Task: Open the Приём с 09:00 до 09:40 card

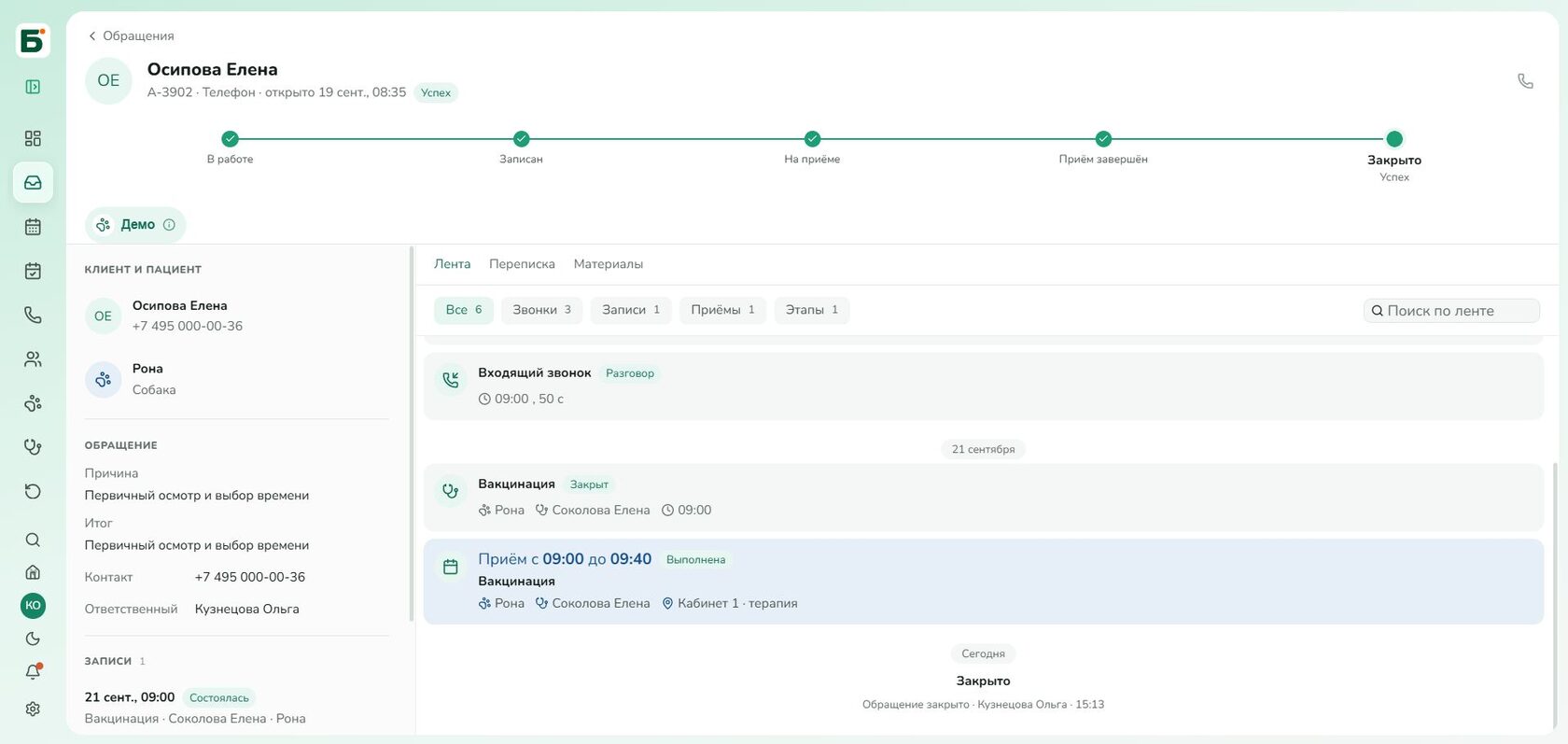Action: click(984, 582)
